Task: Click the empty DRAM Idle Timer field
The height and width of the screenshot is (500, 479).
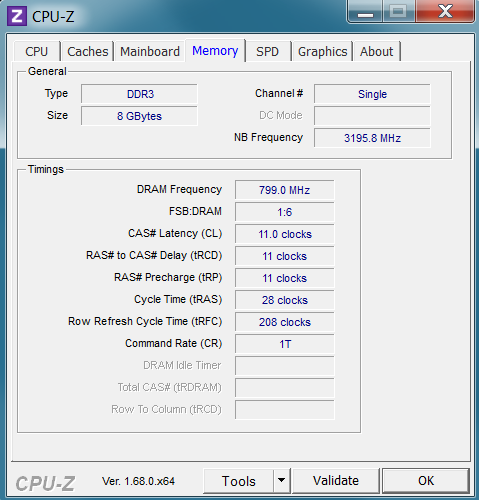Action: pyautogui.click(x=285, y=366)
